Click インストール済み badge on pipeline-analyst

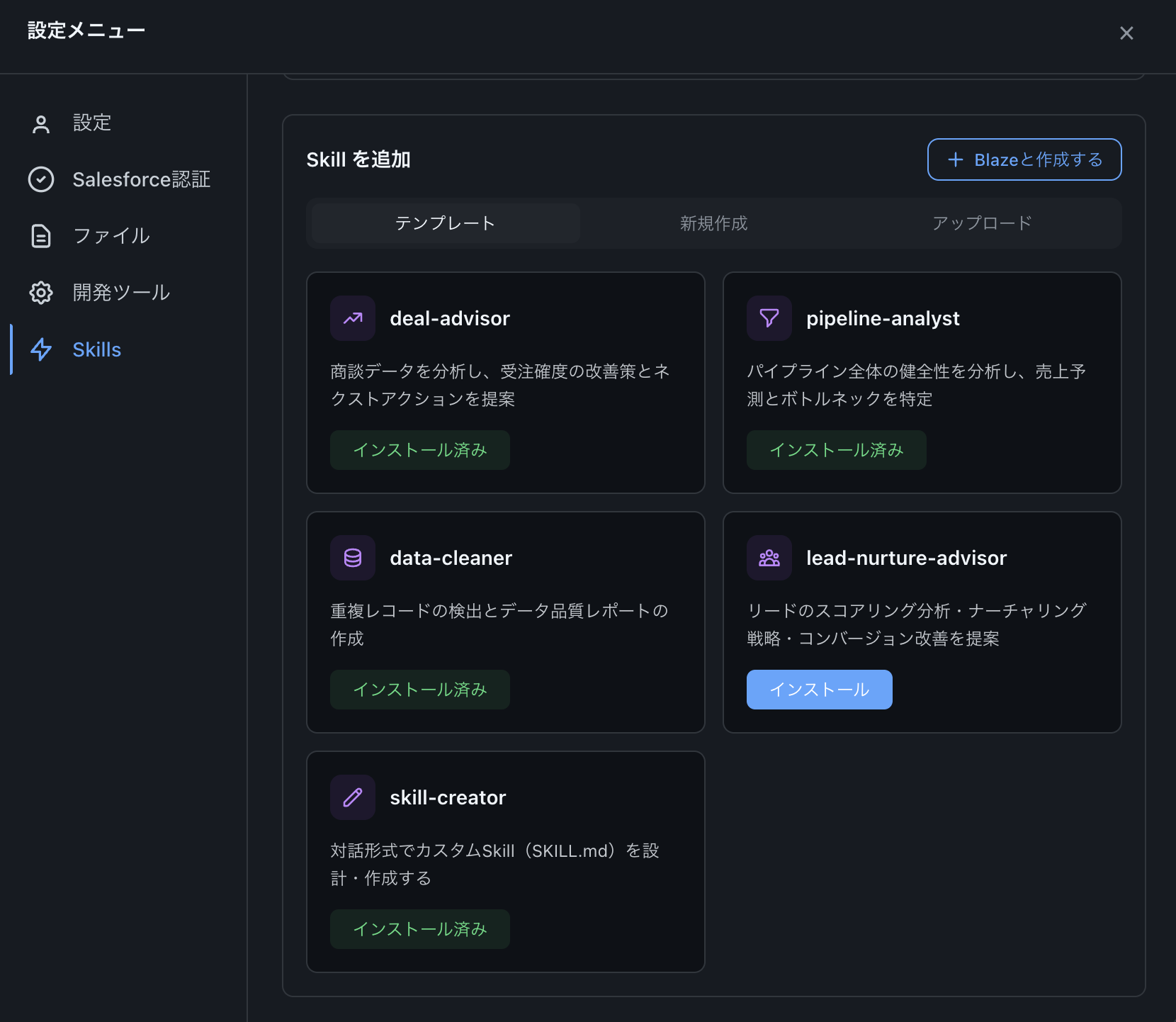(x=836, y=450)
